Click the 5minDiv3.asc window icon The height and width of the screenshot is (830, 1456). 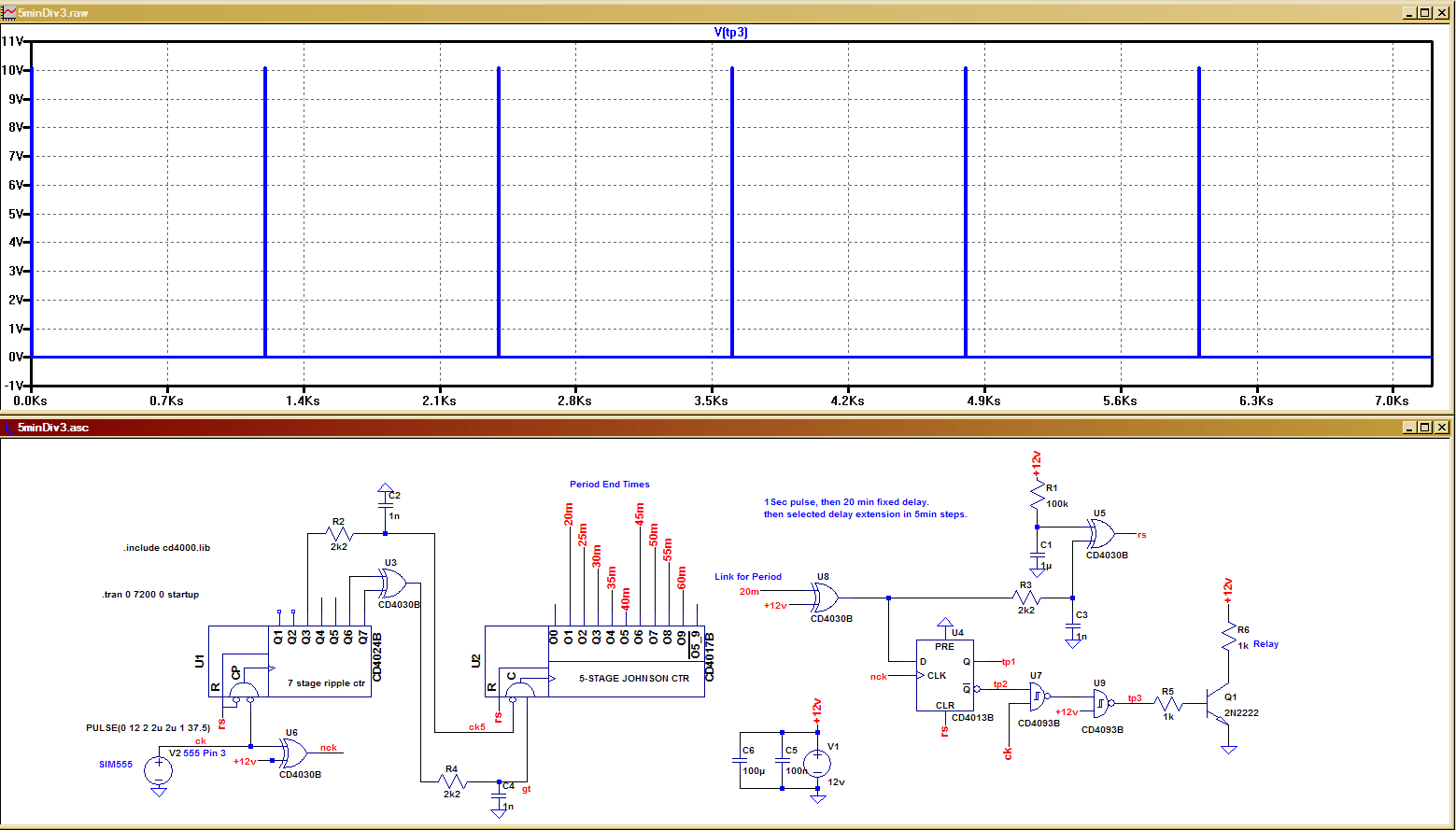[x=9, y=428]
